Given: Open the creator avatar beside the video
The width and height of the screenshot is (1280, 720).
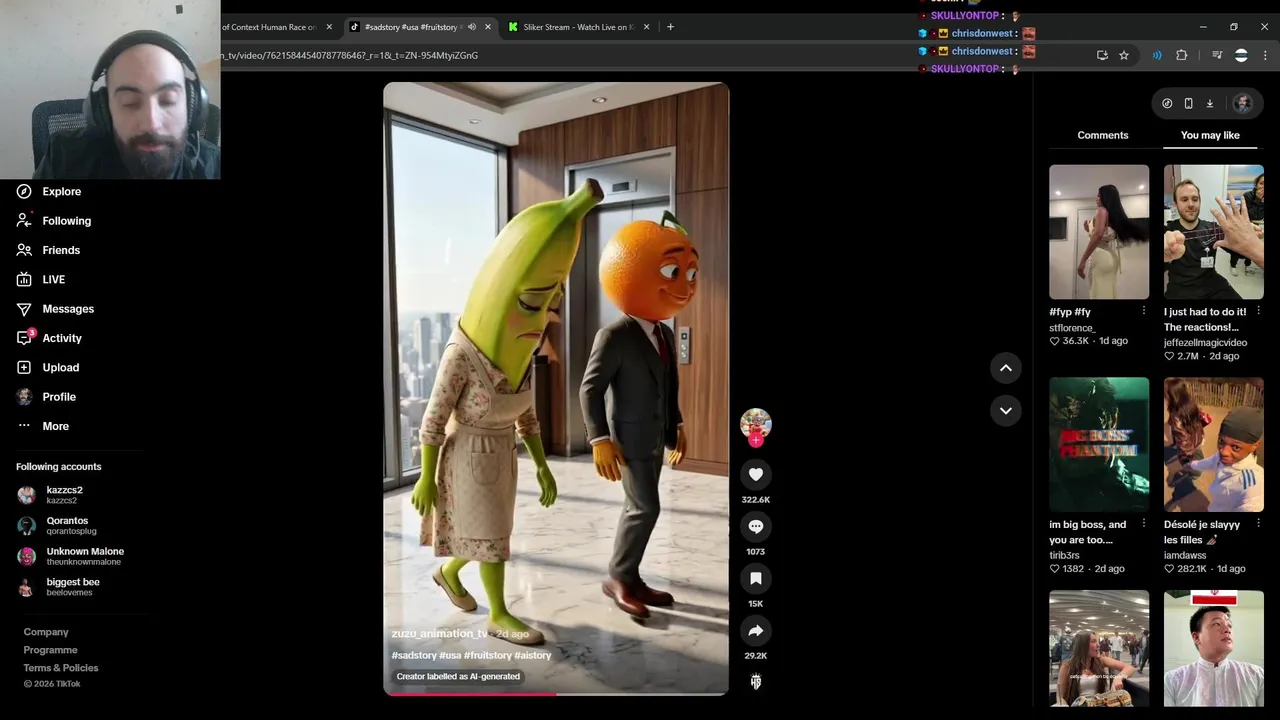Looking at the screenshot, I should [x=756, y=423].
